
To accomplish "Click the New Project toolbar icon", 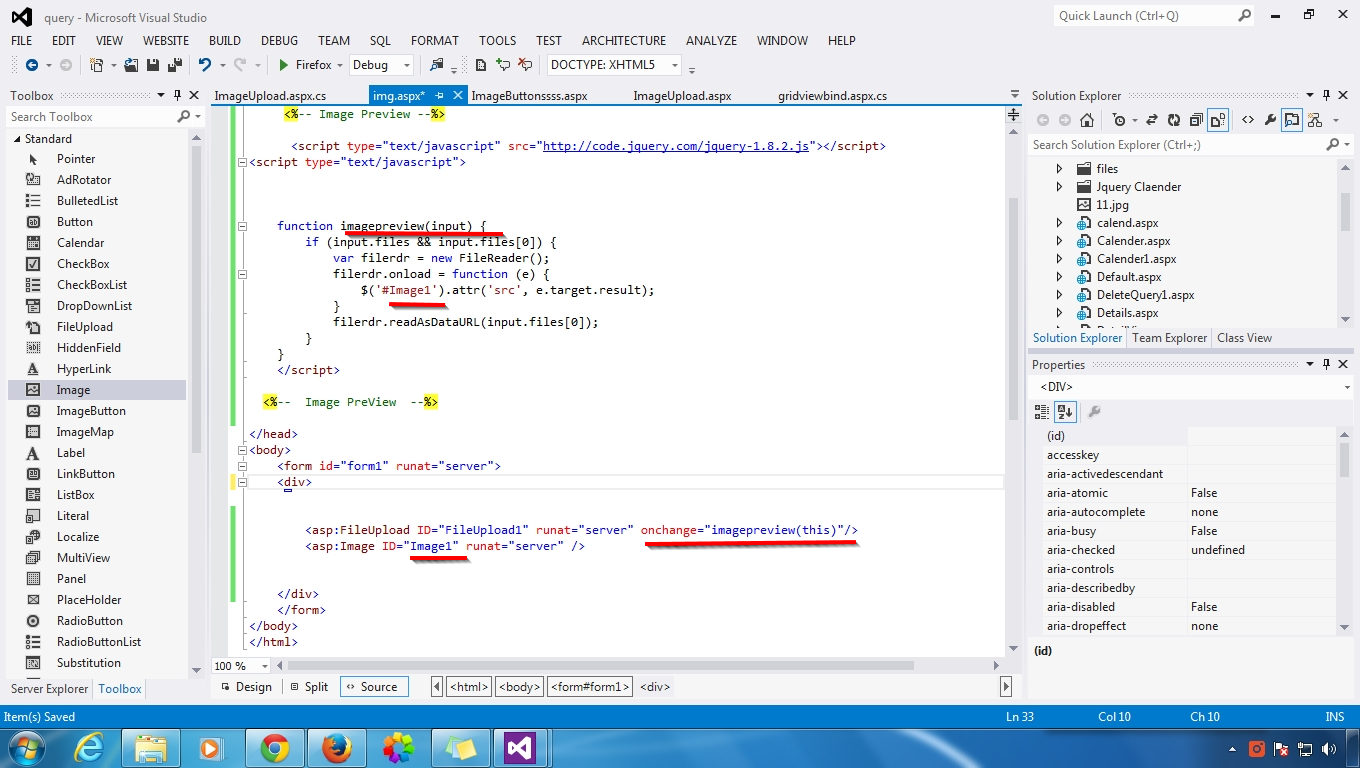I will click(x=96, y=65).
